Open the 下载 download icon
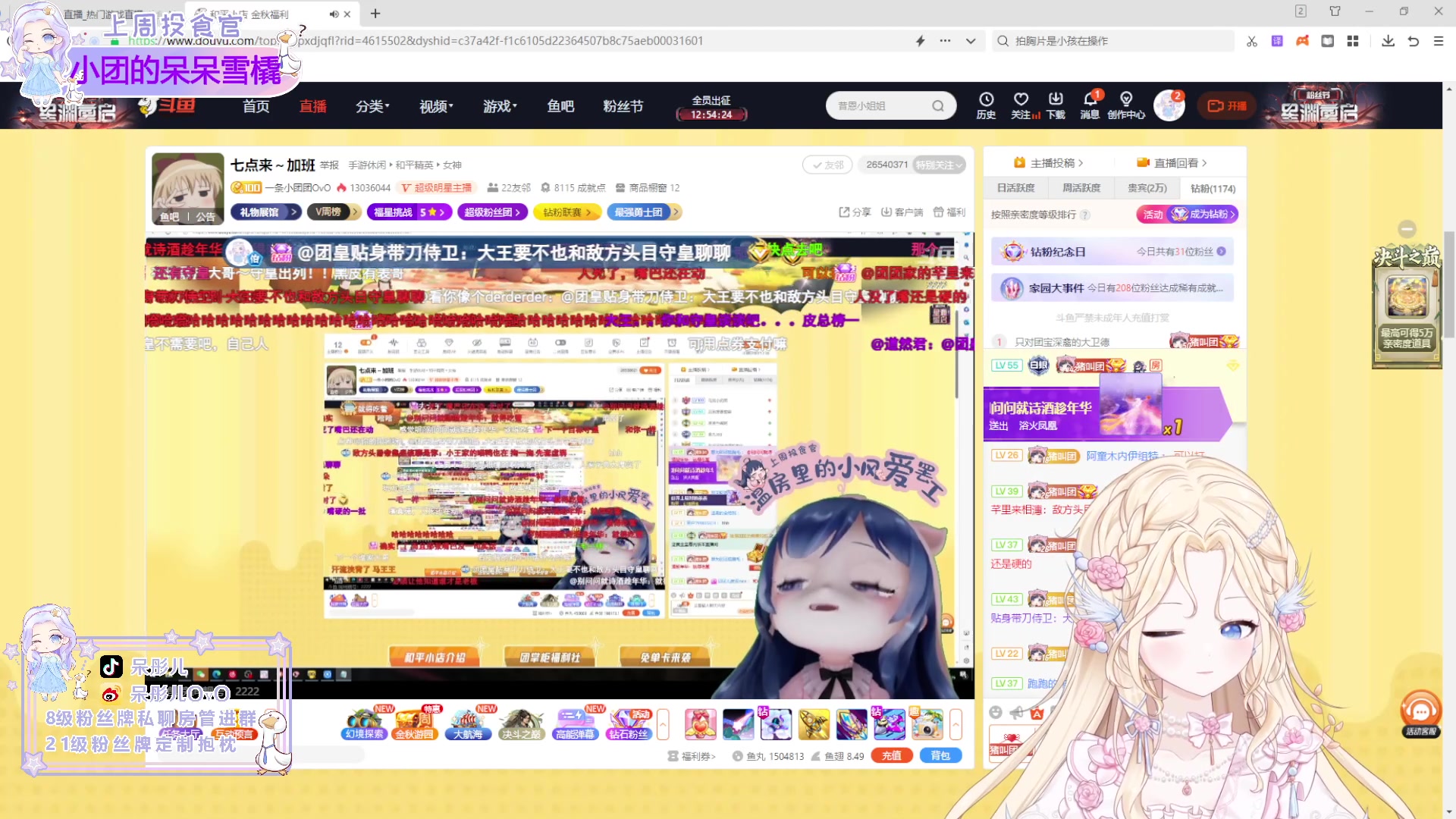The width and height of the screenshot is (1456, 819). click(x=1056, y=105)
